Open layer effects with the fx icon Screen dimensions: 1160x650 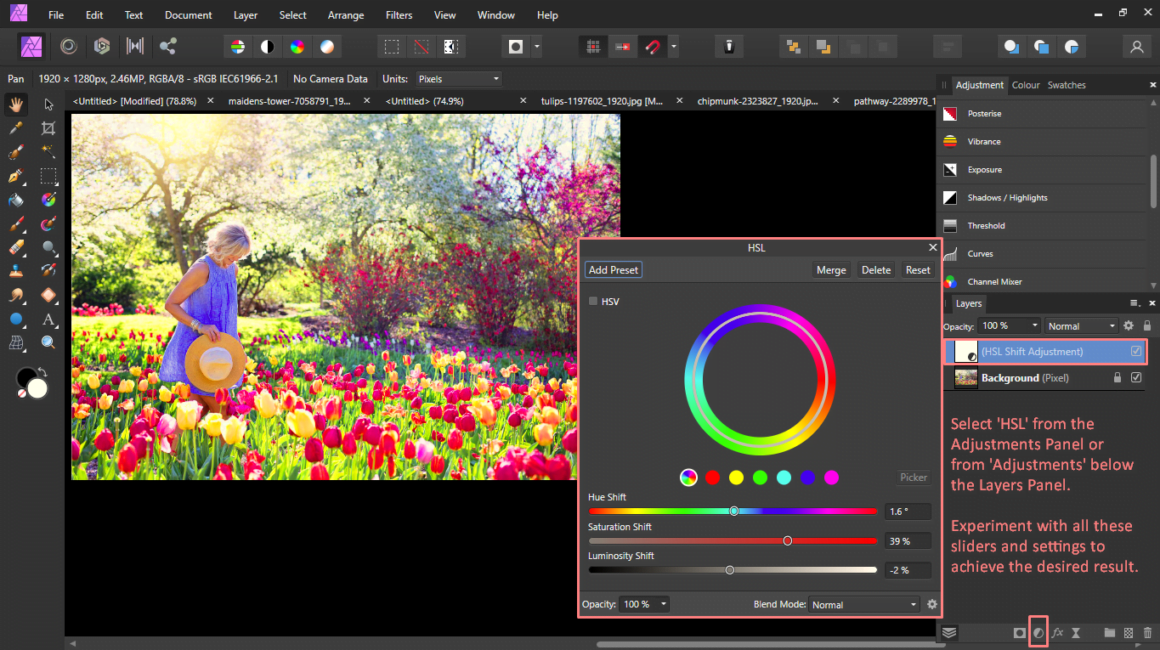[1058, 632]
